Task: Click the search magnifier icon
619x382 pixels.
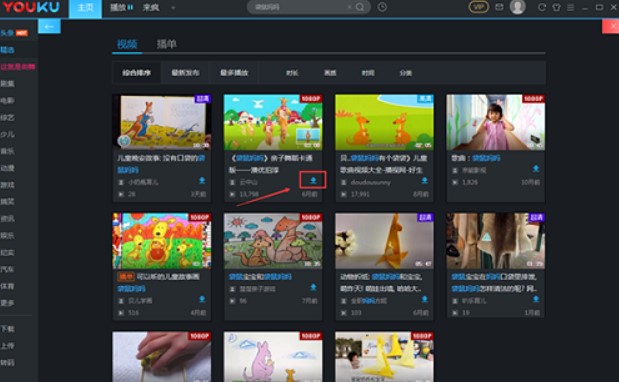Action: [x=360, y=7]
